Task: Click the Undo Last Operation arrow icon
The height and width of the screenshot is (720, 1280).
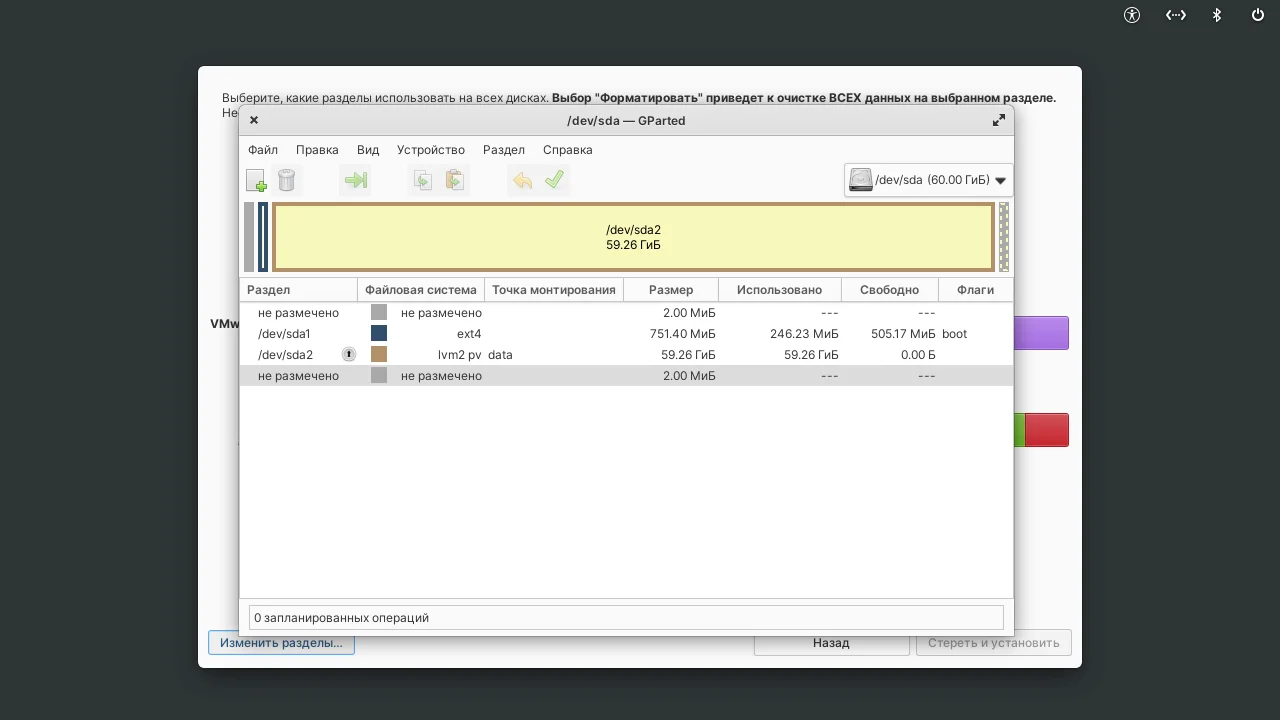Action: pyautogui.click(x=522, y=180)
